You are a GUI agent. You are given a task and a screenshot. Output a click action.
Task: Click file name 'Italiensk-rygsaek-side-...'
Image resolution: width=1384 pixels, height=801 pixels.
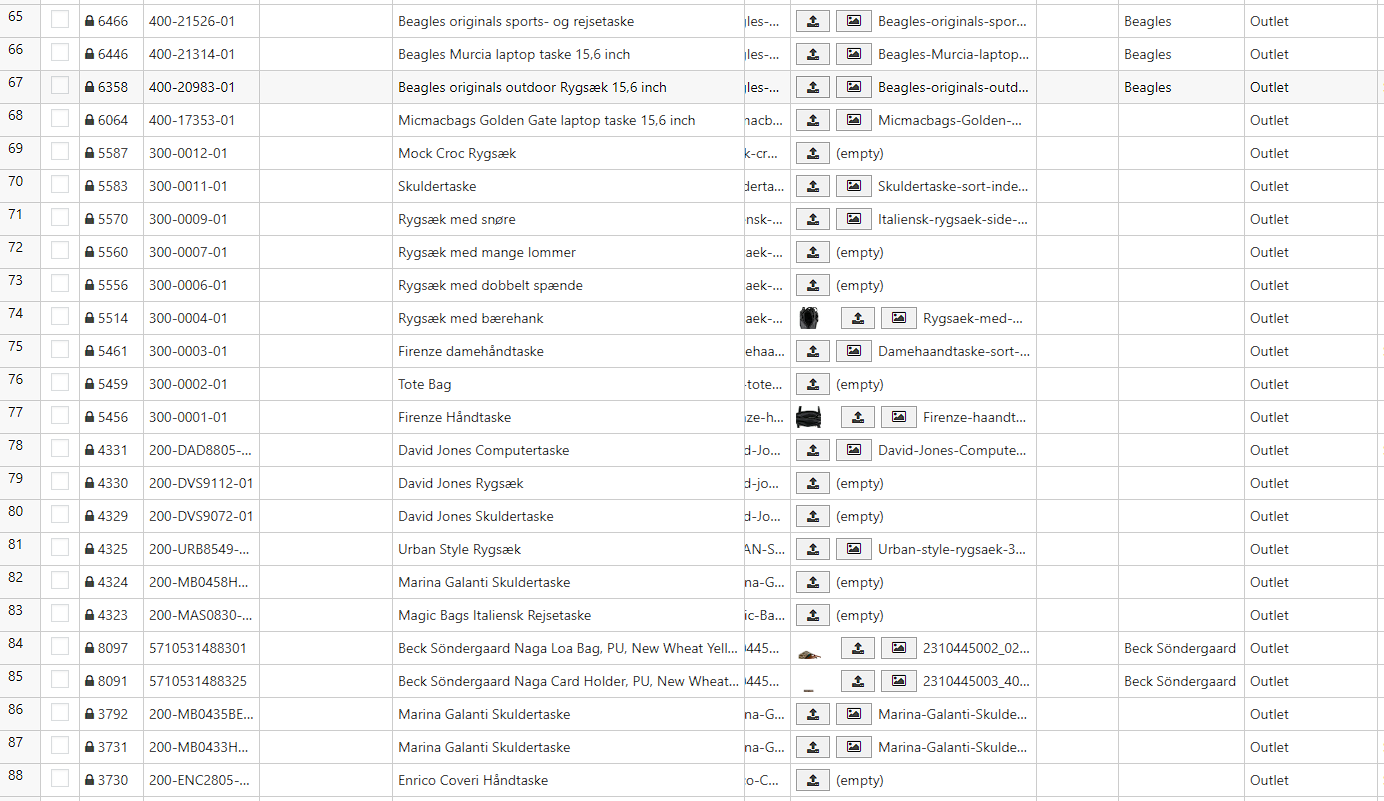[x=953, y=219]
